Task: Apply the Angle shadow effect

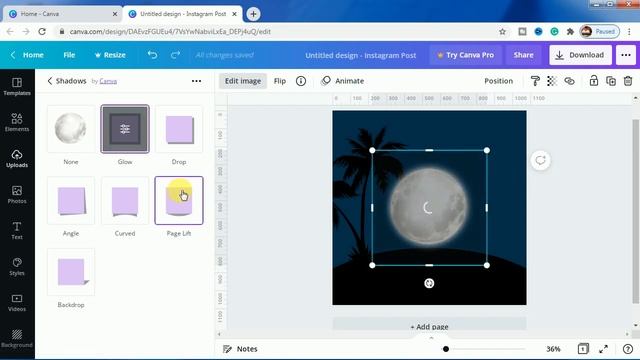Action: click(71, 200)
